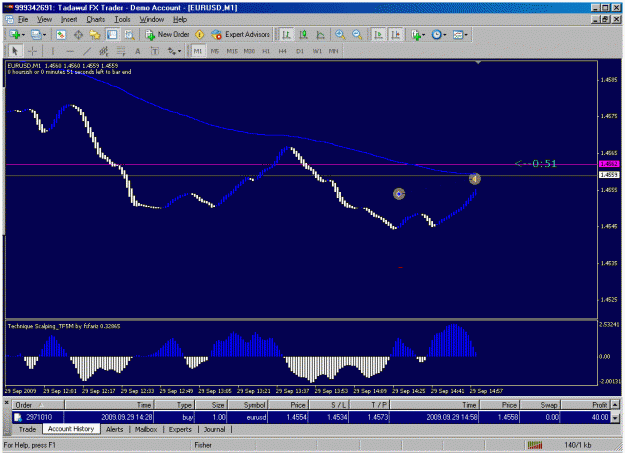This screenshot has width=625, height=453.
Task: Switch to the M30 timeframe
Action: click(249, 51)
